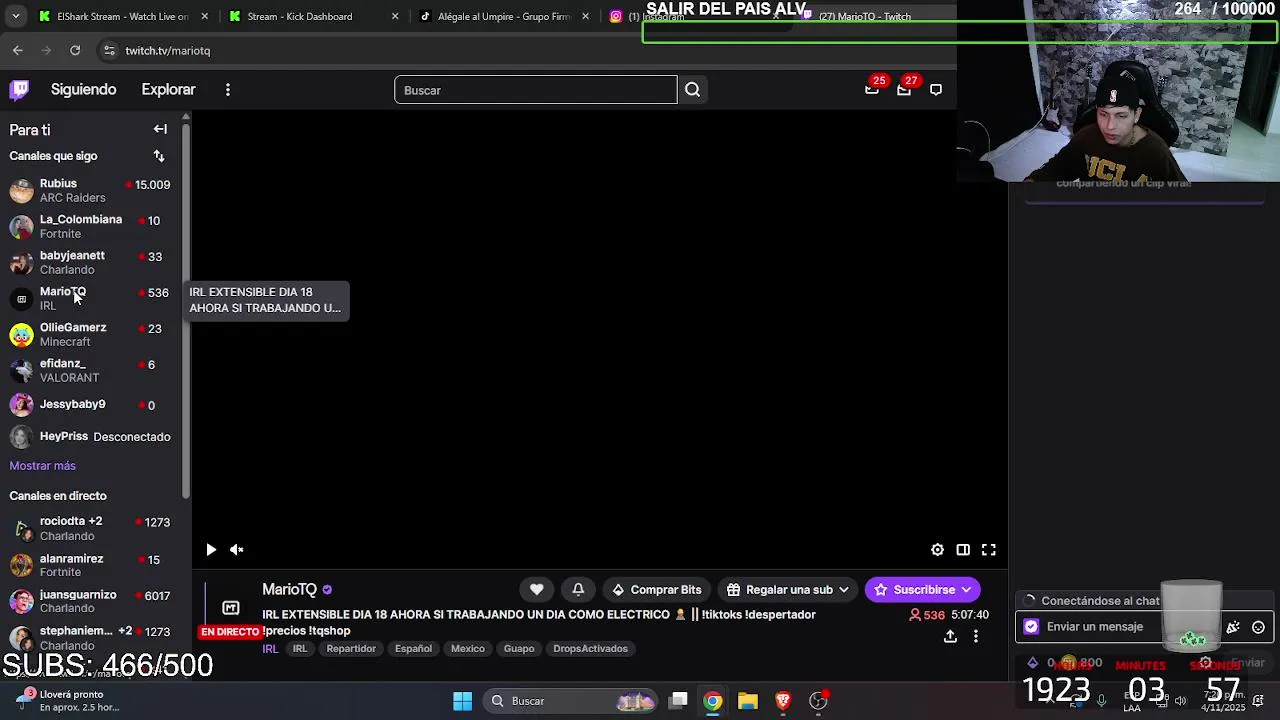Viewport: 1280px width, 720px height.
Task: Toggle theatre mode on the player
Action: pos(963,550)
